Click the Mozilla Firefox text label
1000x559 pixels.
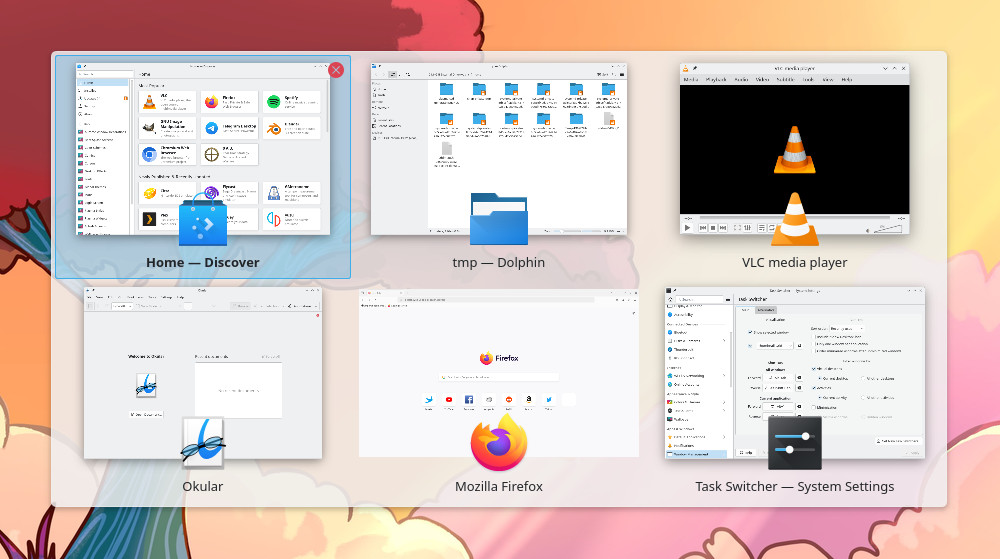point(499,486)
